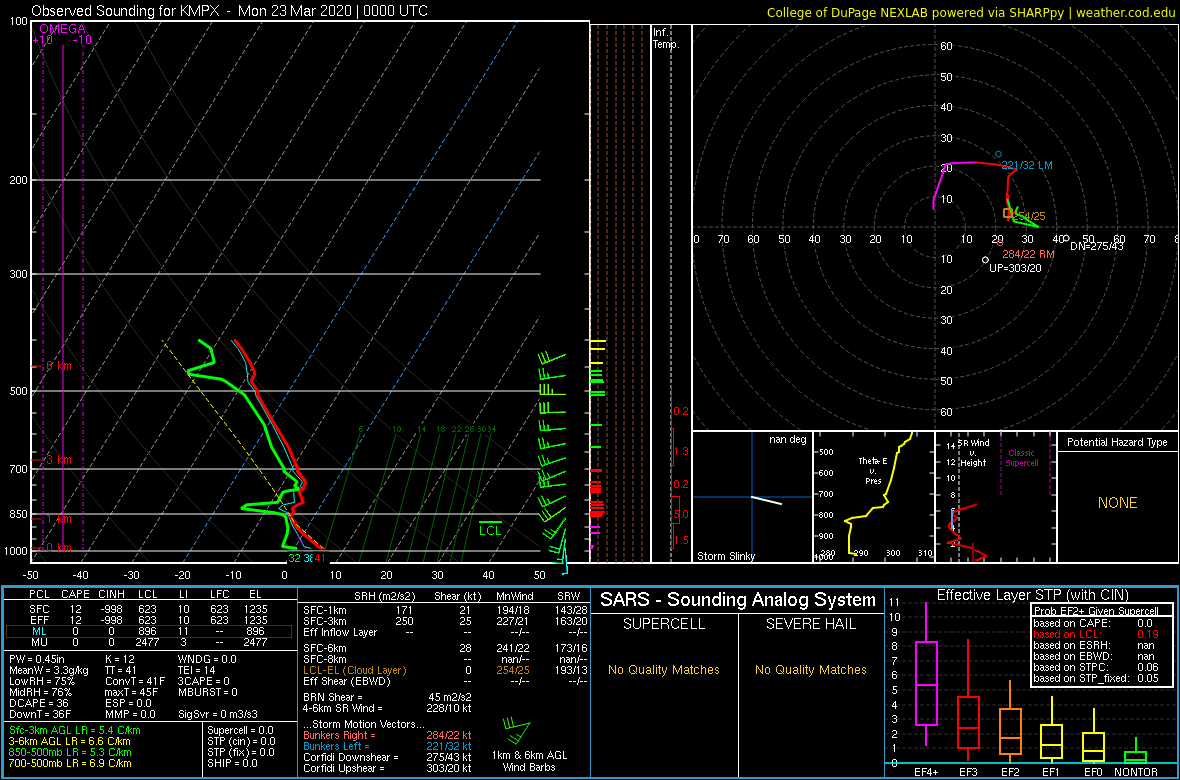This screenshot has height=780, width=1180.
Task: Click the blue 'Bunkers Left =' label
Action: point(338,745)
